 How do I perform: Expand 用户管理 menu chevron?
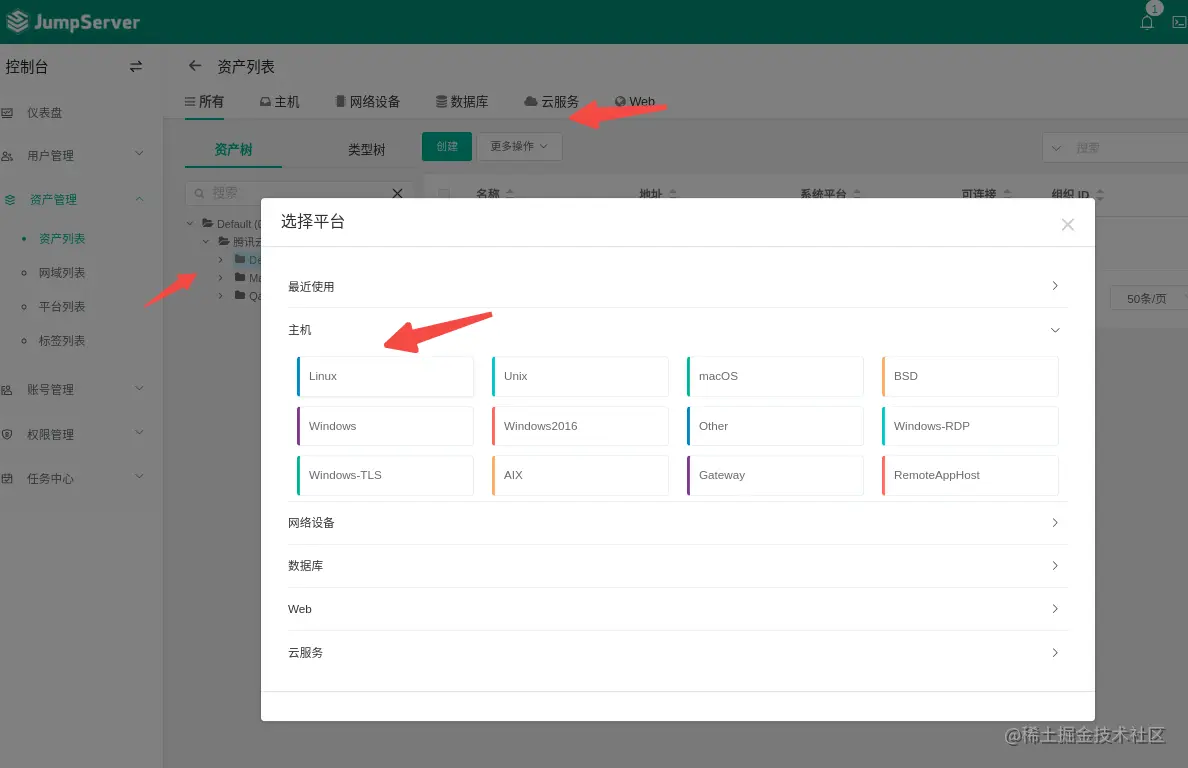click(x=139, y=154)
